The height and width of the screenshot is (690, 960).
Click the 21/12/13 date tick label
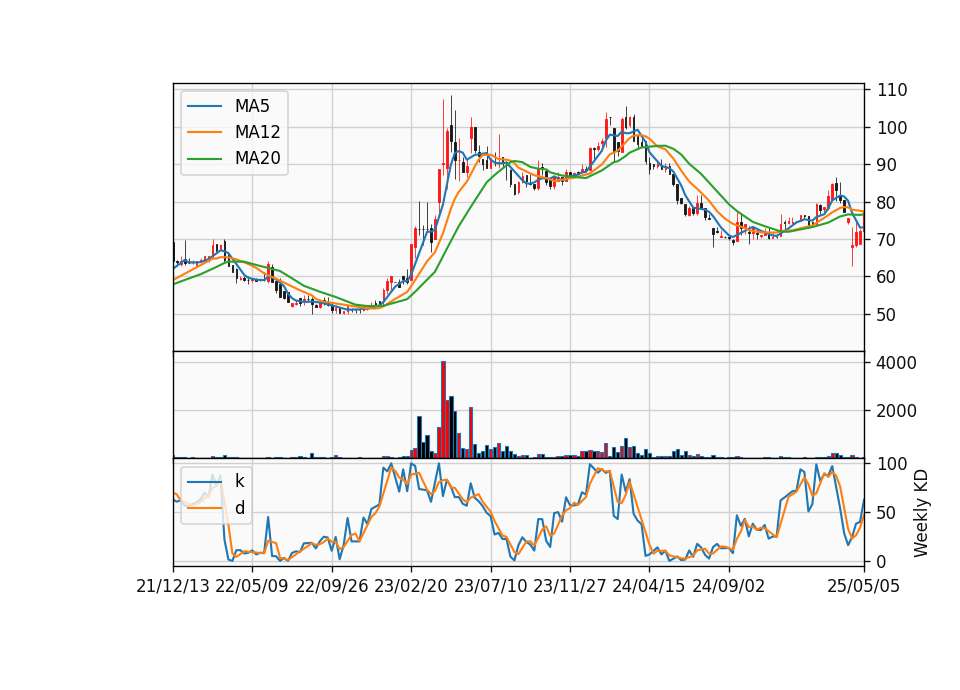click(x=173, y=586)
